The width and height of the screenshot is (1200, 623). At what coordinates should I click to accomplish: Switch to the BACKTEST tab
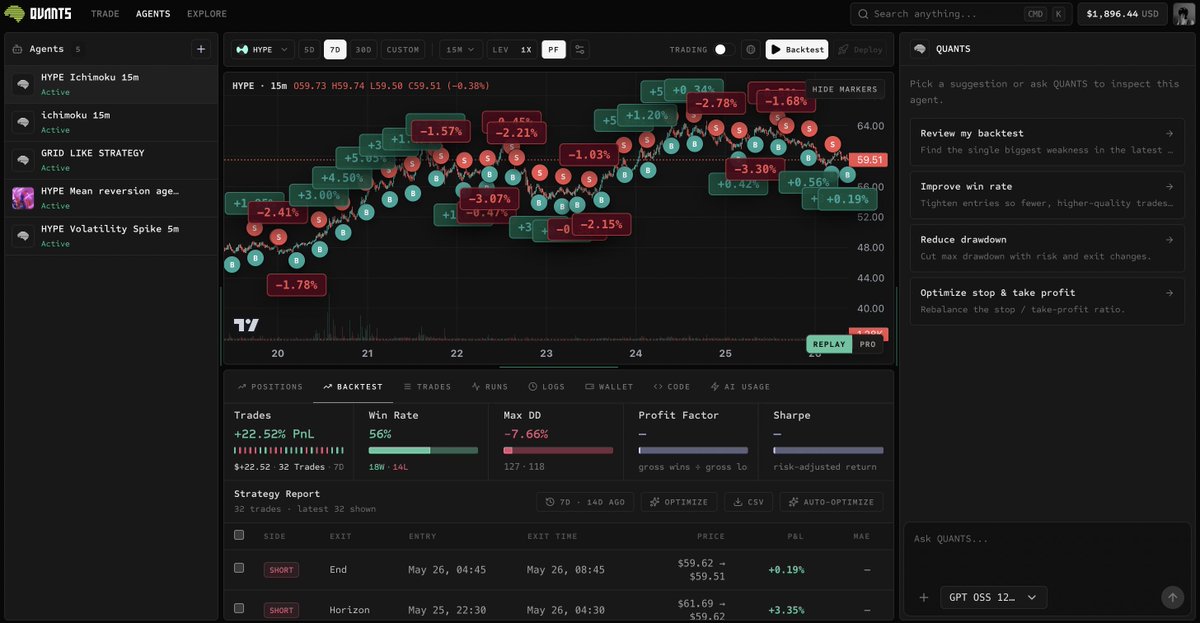coord(353,386)
